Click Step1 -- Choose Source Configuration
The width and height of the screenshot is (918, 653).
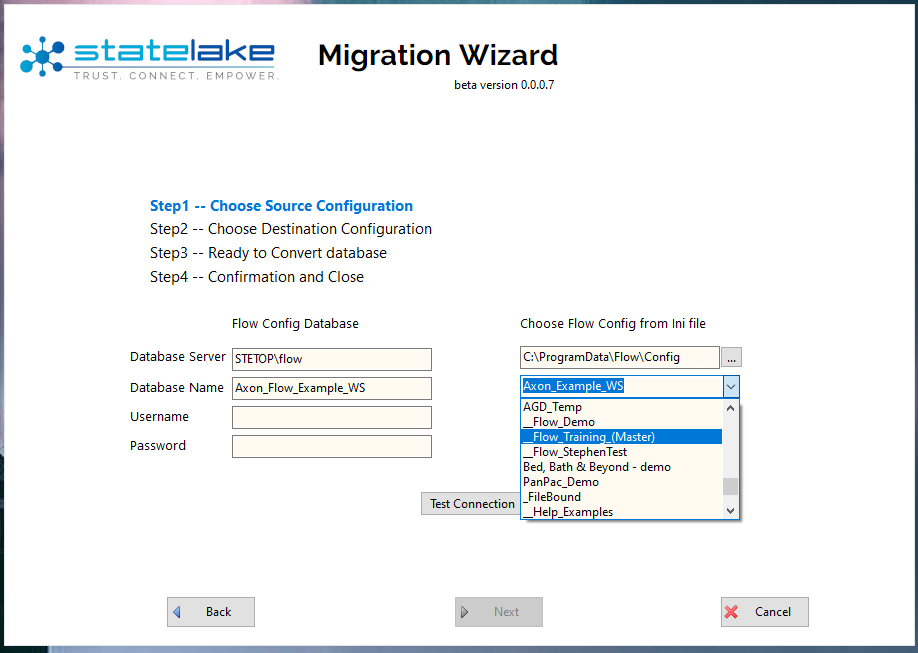(282, 206)
